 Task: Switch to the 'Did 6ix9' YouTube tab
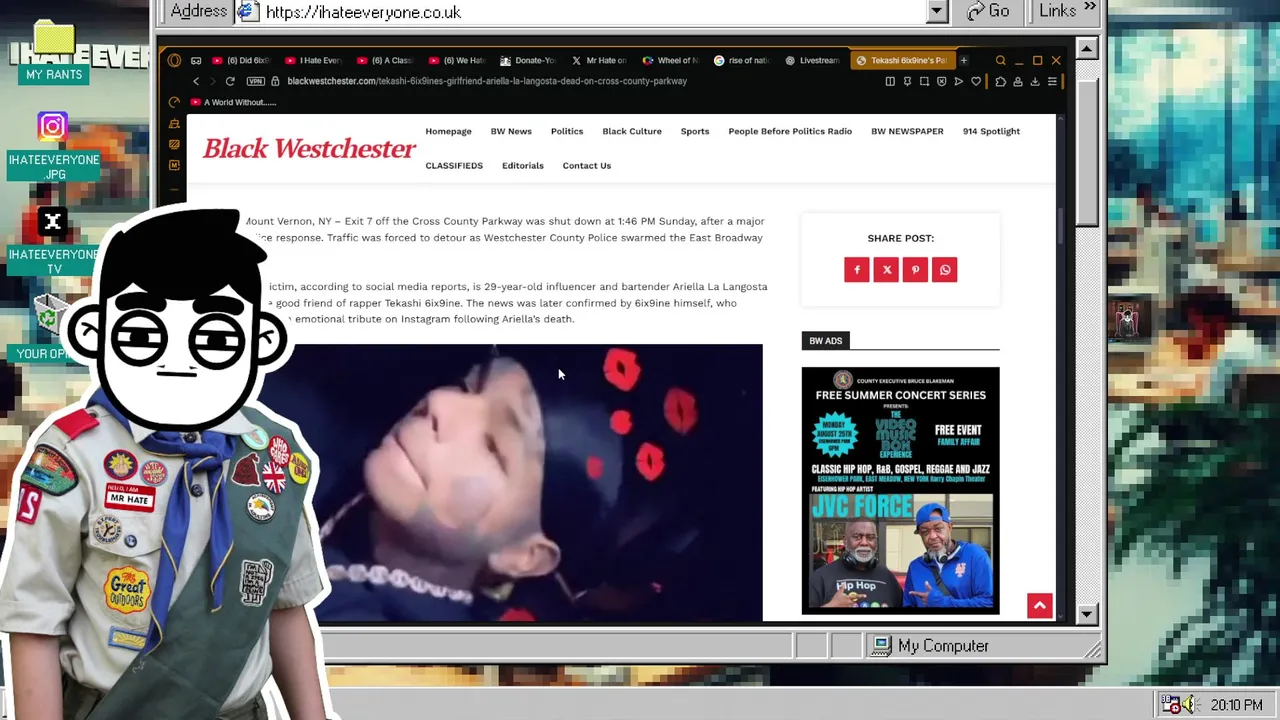click(x=241, y=60)
